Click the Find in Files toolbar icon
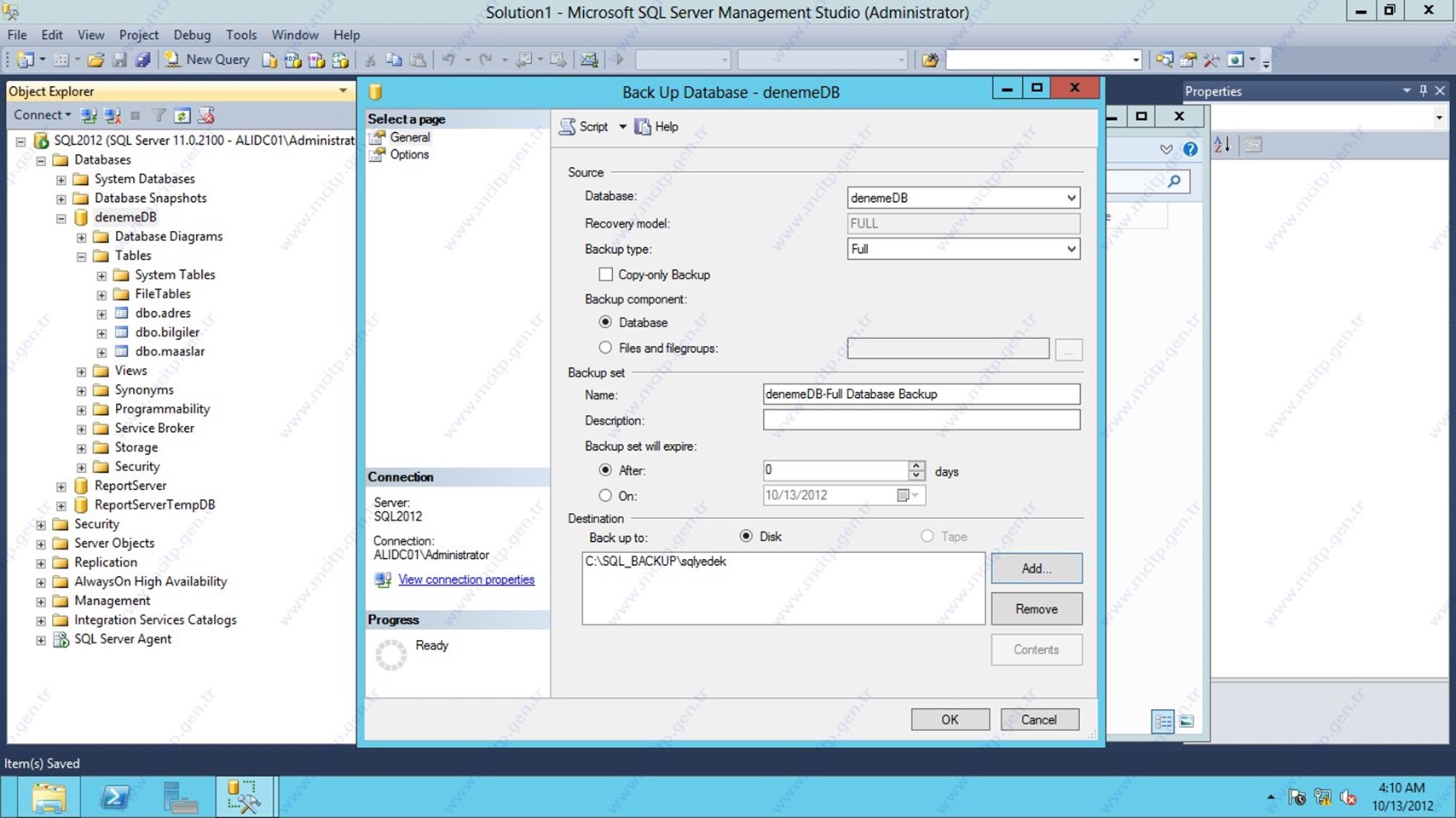1456x818 pixels. 930,60
